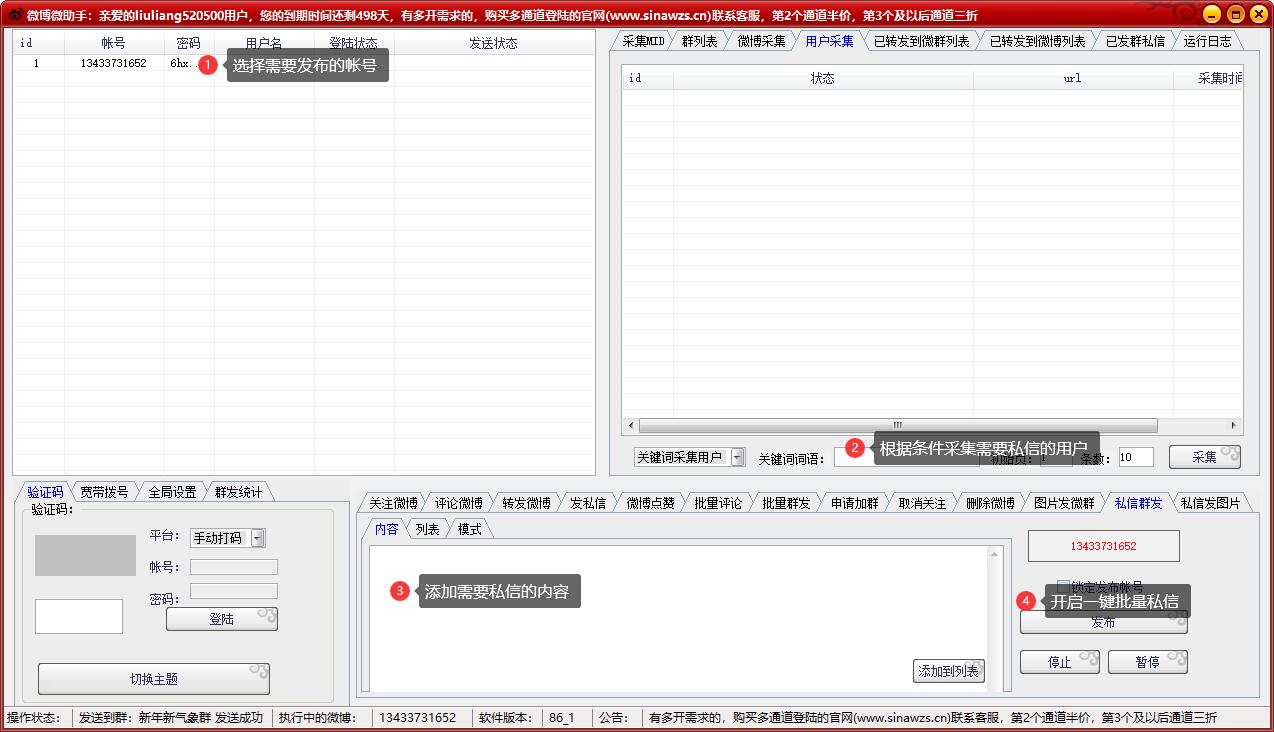Click the right arrow of the horizontal scrollbar

coord(1236,425)
